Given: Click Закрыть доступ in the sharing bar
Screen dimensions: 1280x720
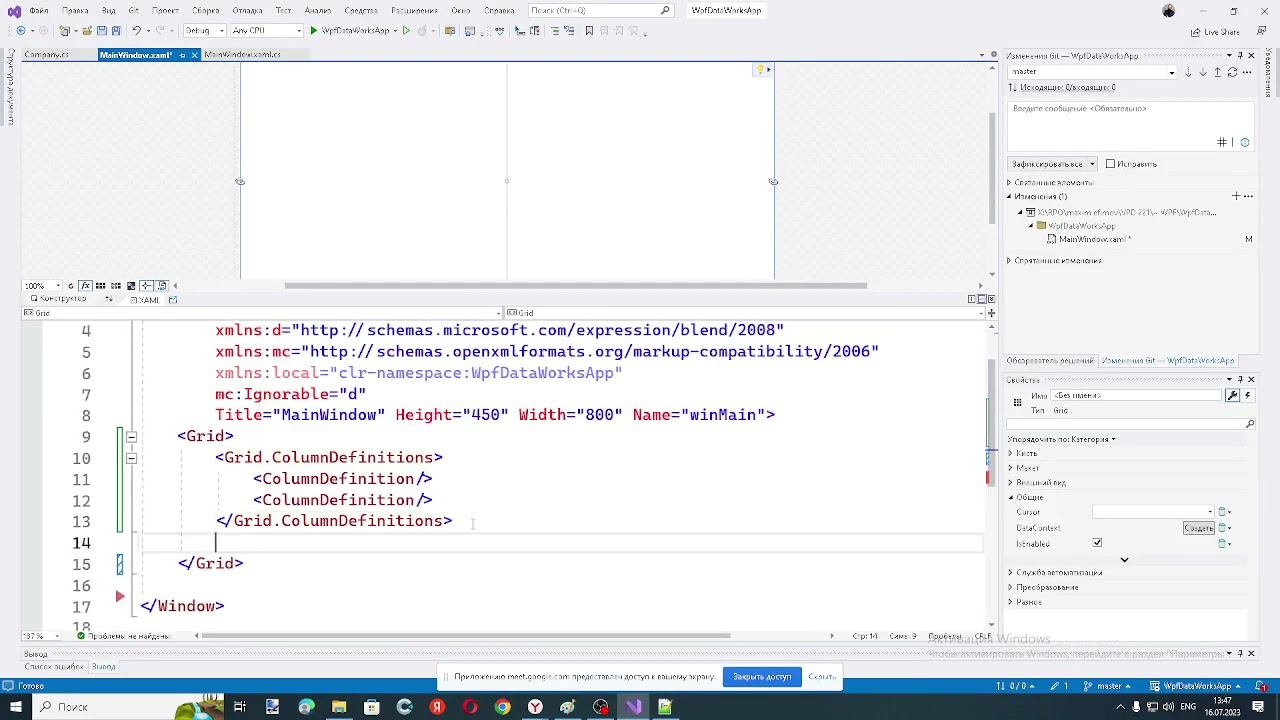Looking at the screenshot, I should click(762, 677).
